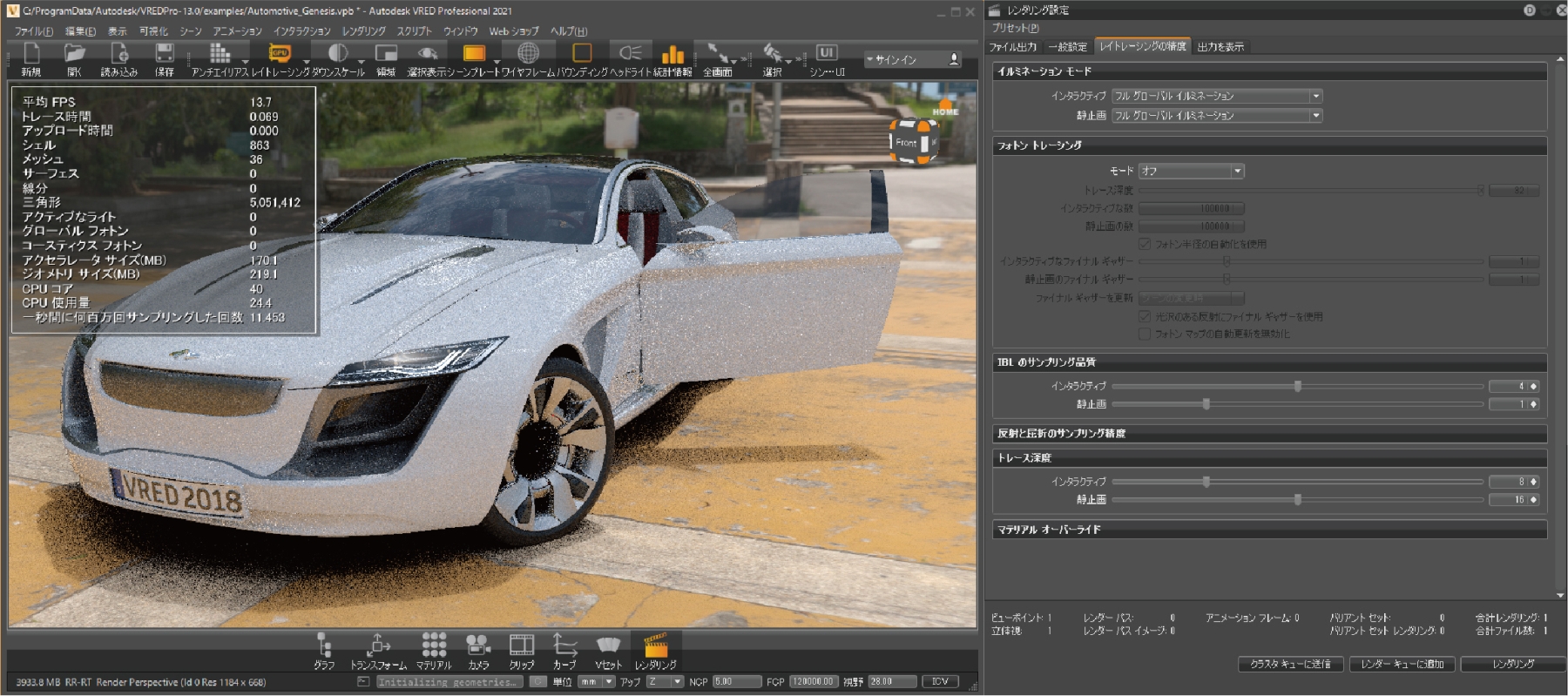Open the カーブ editor module
1568x696 pixels.
(x=564, y=645)
